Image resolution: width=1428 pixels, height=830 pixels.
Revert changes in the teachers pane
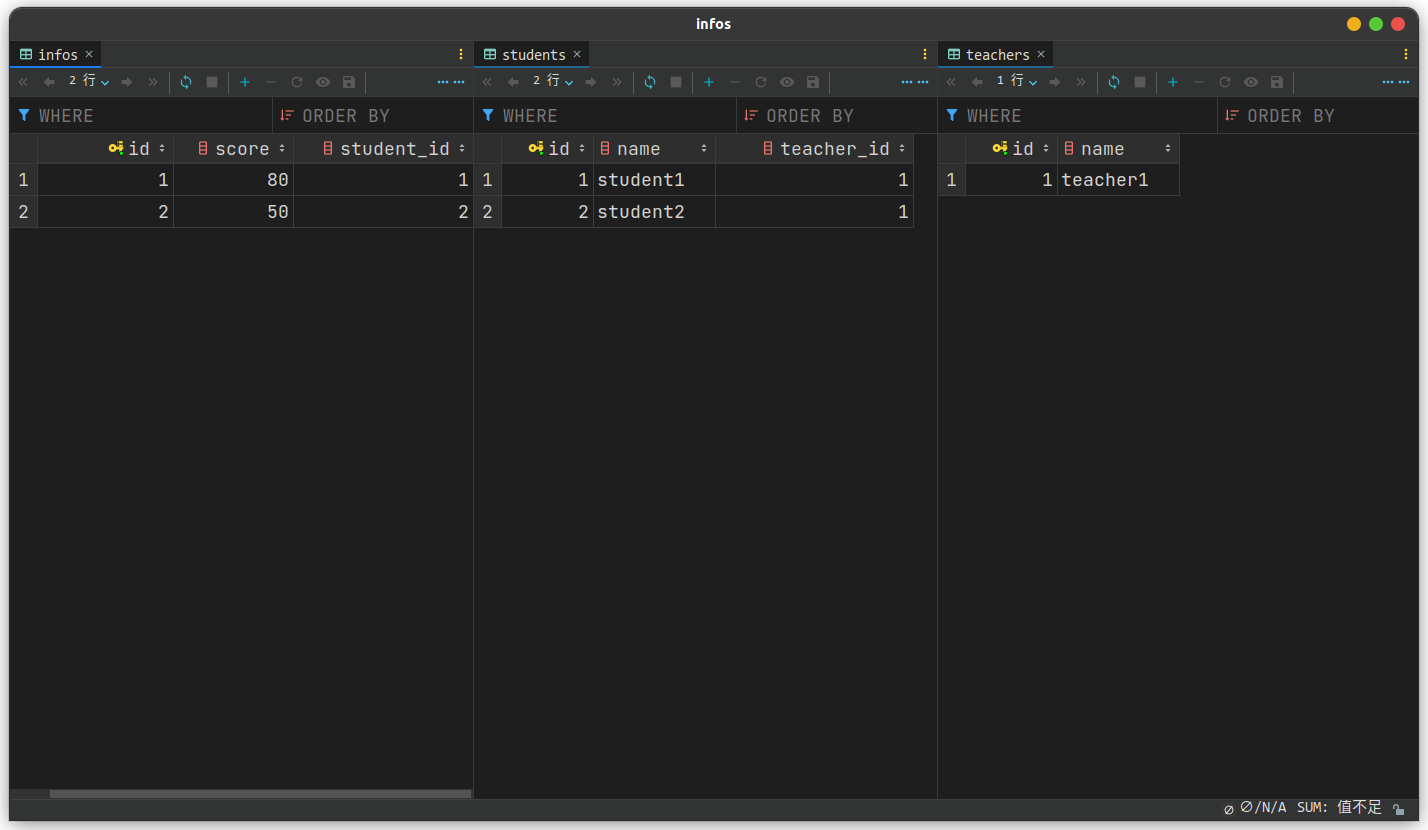point(1225,82)
